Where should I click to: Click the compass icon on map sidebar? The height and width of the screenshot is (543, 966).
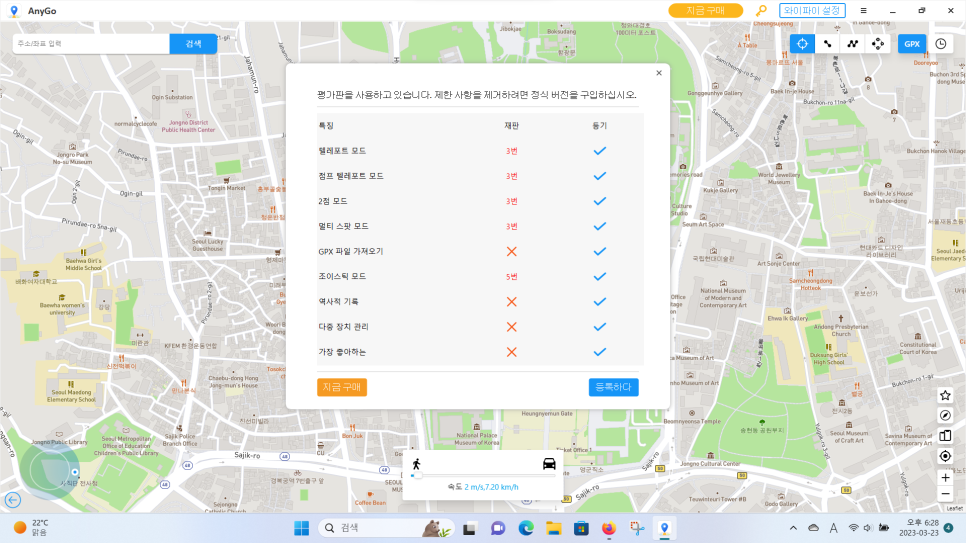[945, 415]
